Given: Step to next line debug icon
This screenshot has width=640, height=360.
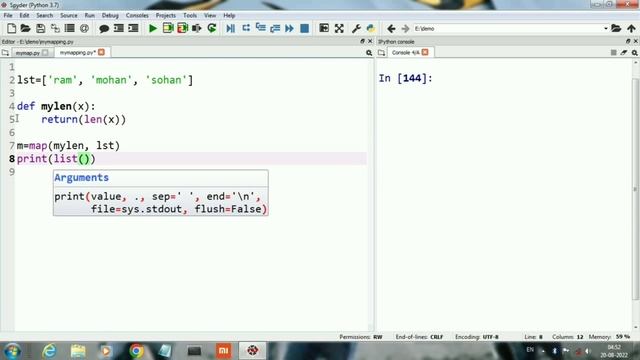Looking at the screenshot, I should 246,28.
